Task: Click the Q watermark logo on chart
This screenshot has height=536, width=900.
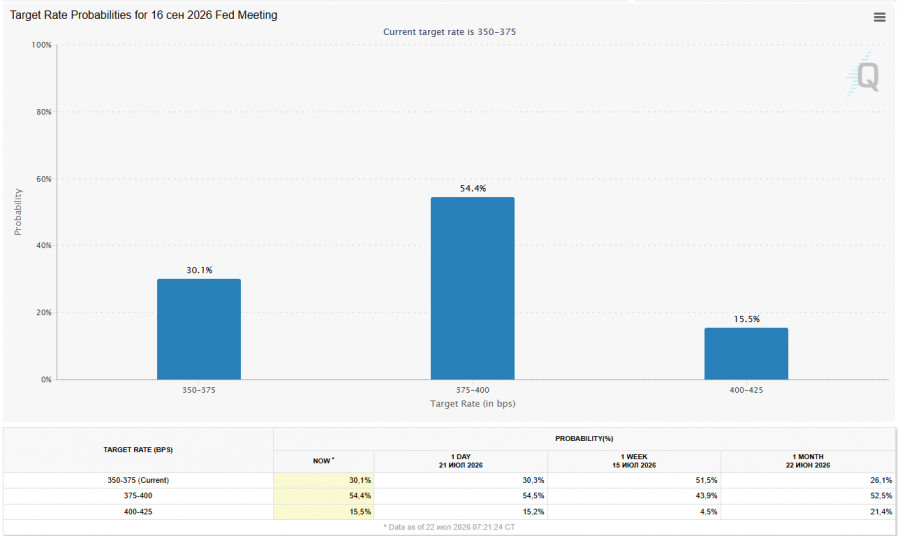Action: point(863,75)
